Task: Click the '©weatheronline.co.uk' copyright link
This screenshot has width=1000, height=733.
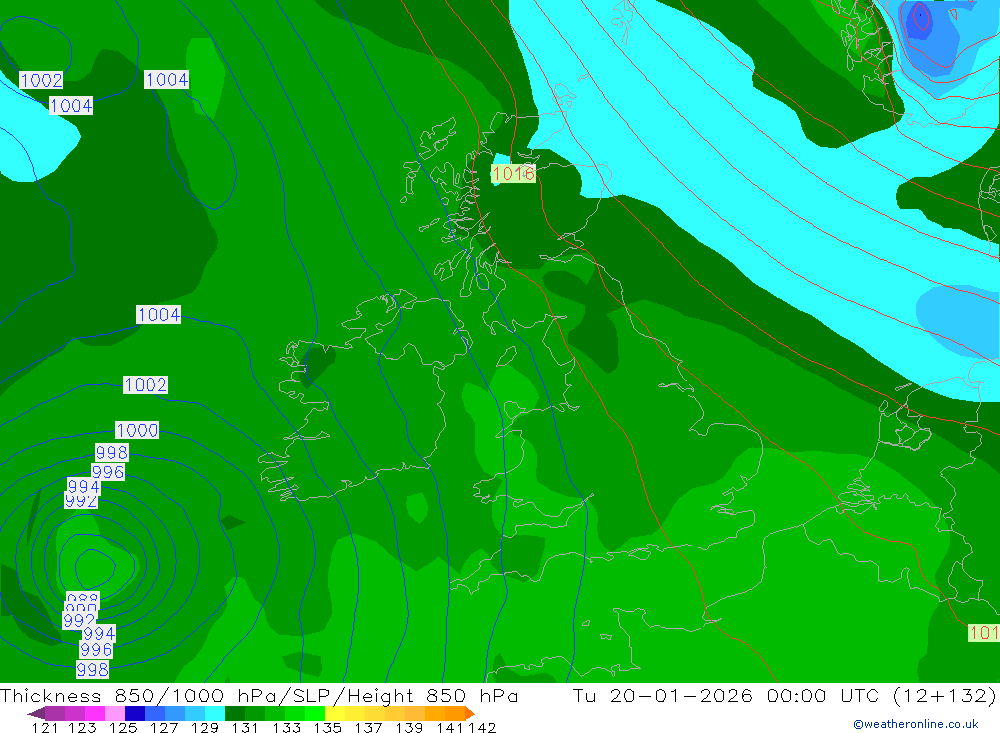Action: 916,724
